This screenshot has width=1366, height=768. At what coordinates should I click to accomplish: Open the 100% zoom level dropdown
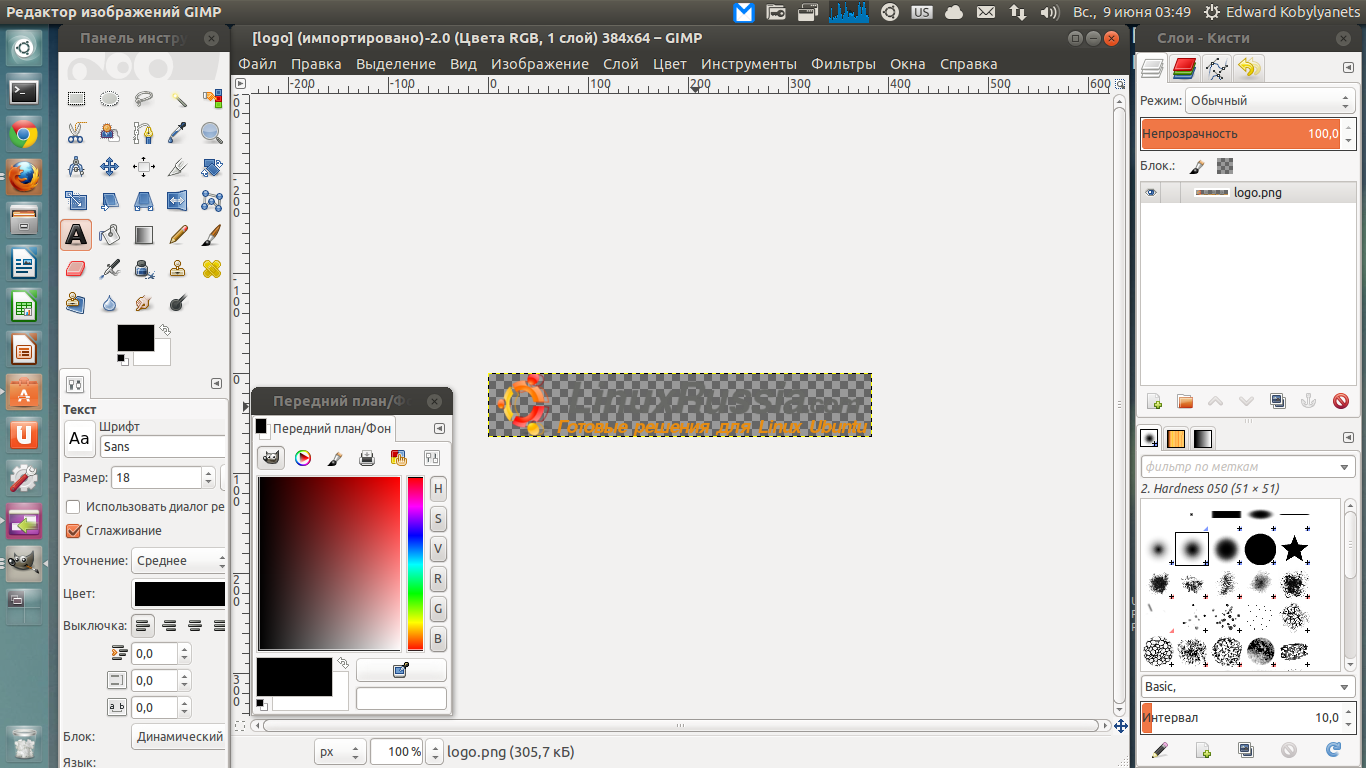(436, 752)
